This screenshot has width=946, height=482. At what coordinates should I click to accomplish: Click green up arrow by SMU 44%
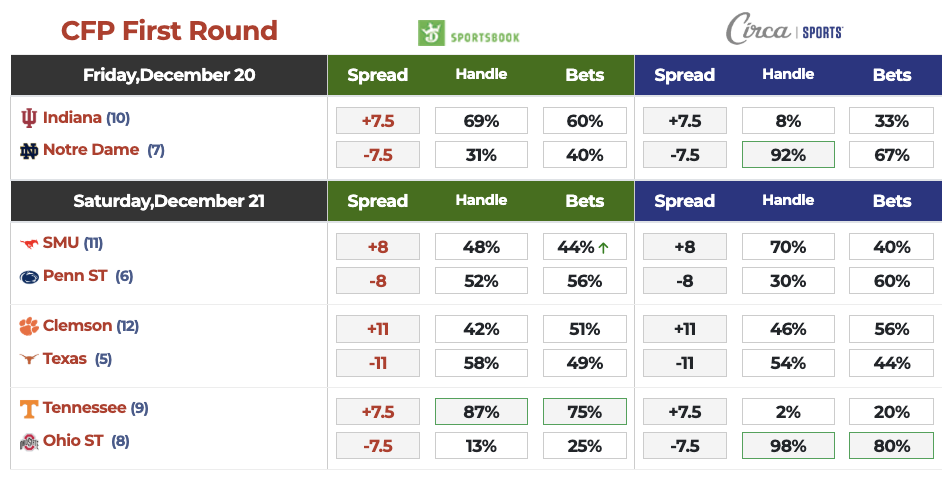pos(604,247)
